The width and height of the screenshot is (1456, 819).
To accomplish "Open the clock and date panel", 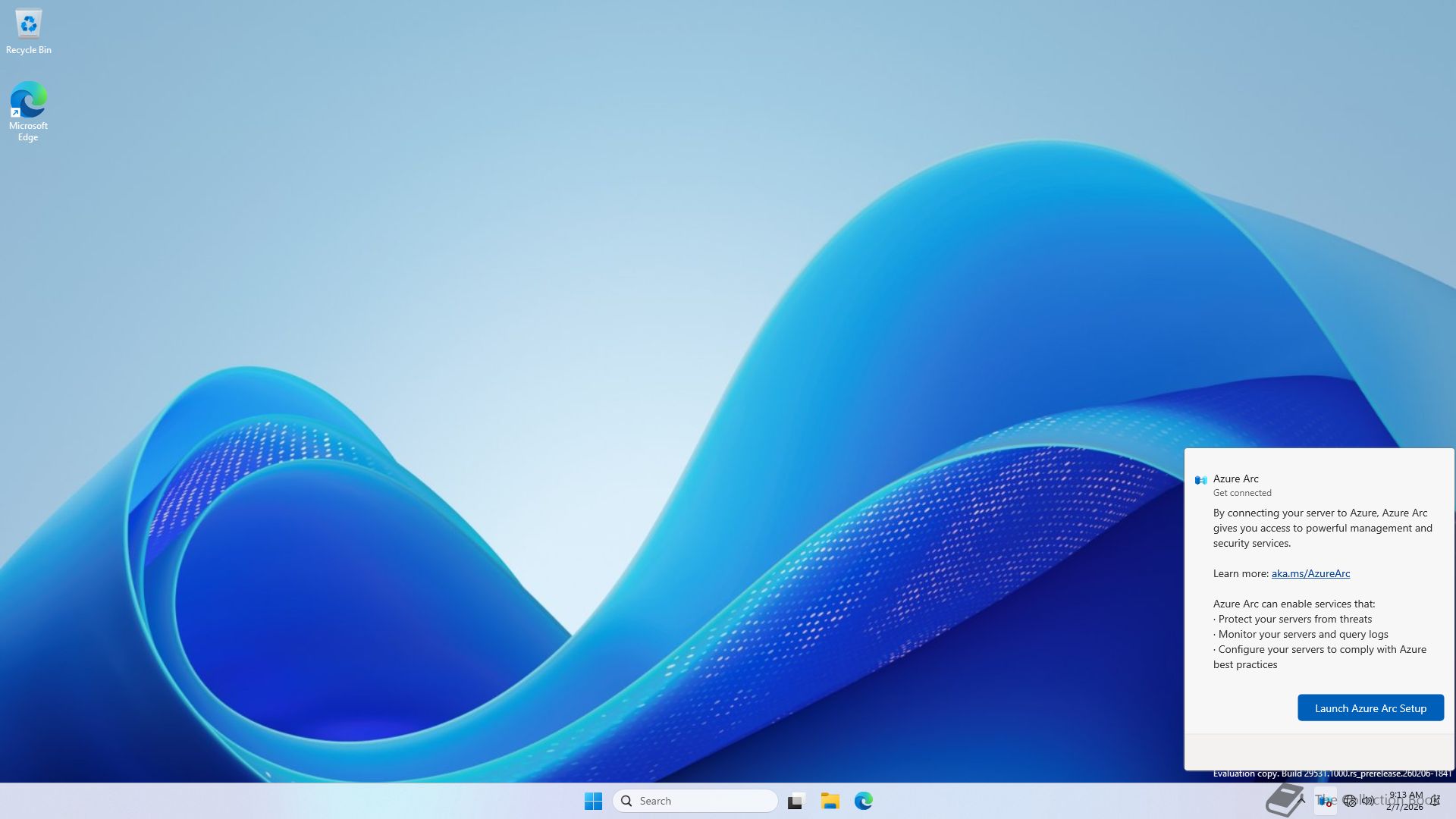I will (x=1404, y=801).
